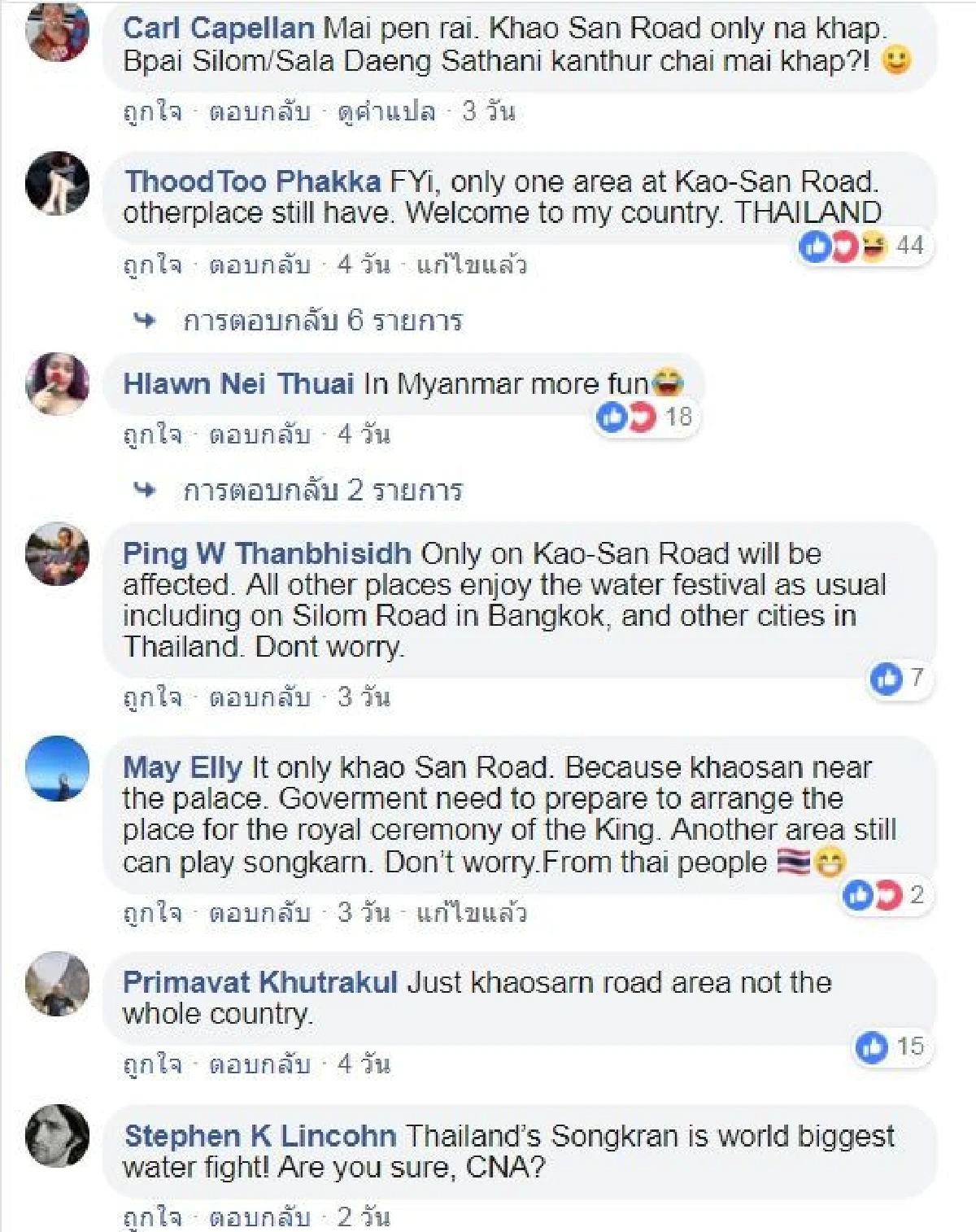976x1232 pixels.
Task: Show likes on Primavat Khutrakul's comment
Action: (890, 1046)
